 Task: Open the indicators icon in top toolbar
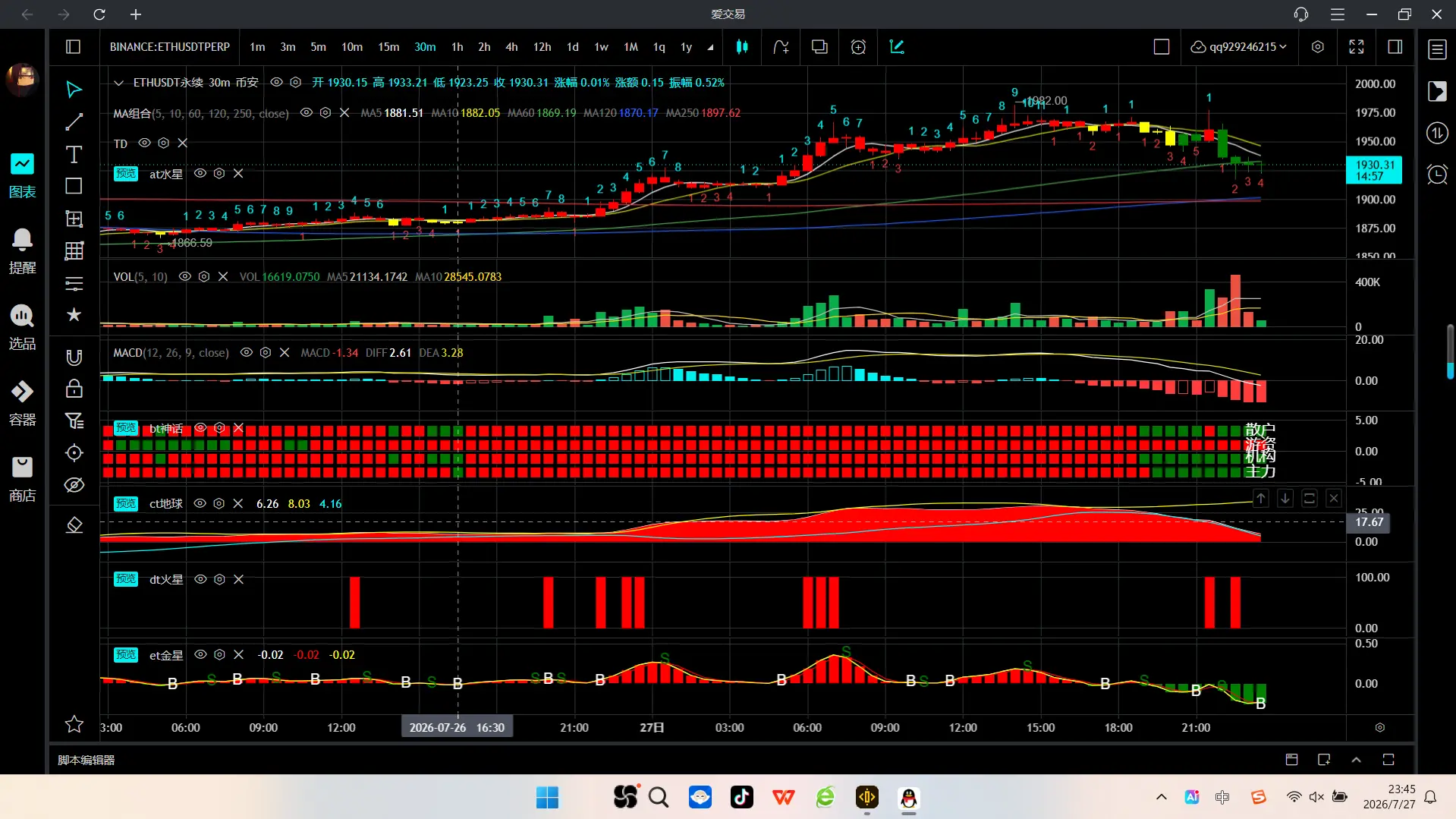tap(781, 47)
